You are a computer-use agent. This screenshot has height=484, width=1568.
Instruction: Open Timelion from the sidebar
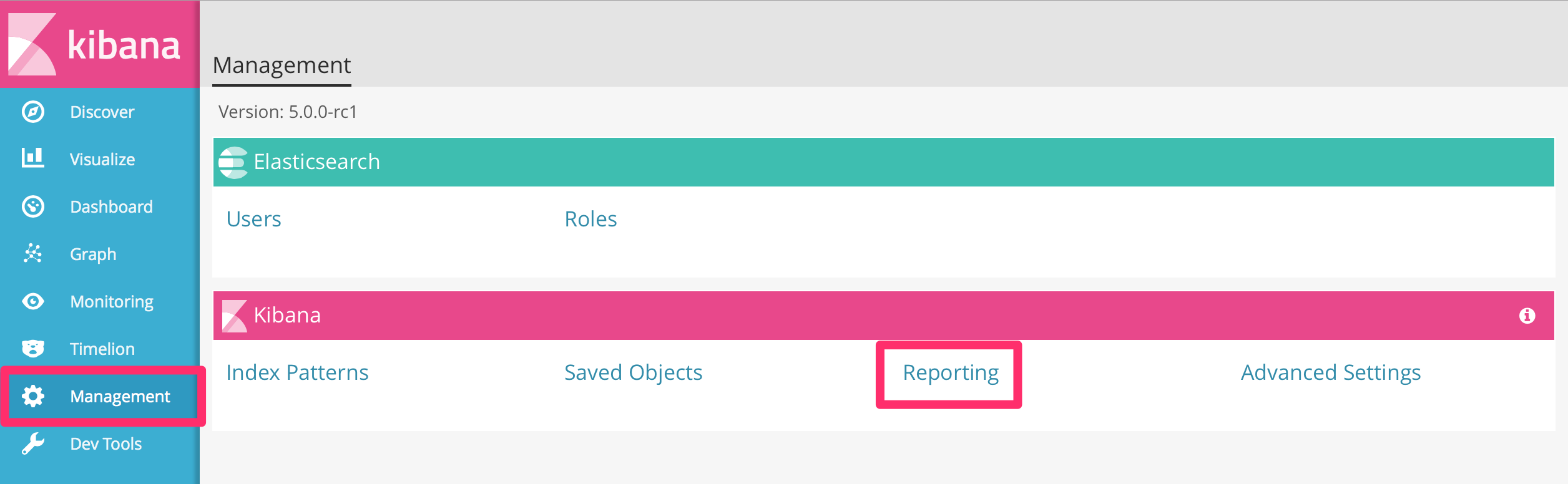pos(101,349)
